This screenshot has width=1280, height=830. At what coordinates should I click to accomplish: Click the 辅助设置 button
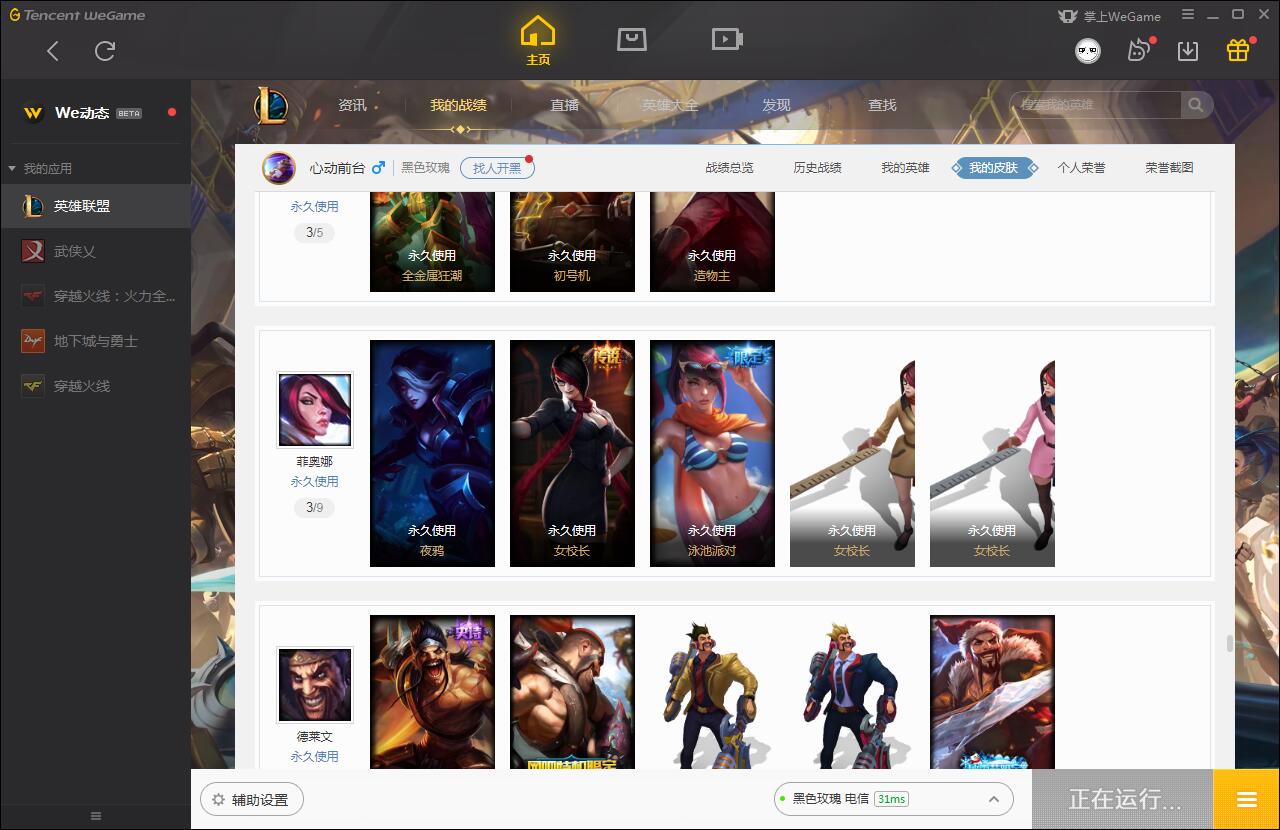point(252,800)
